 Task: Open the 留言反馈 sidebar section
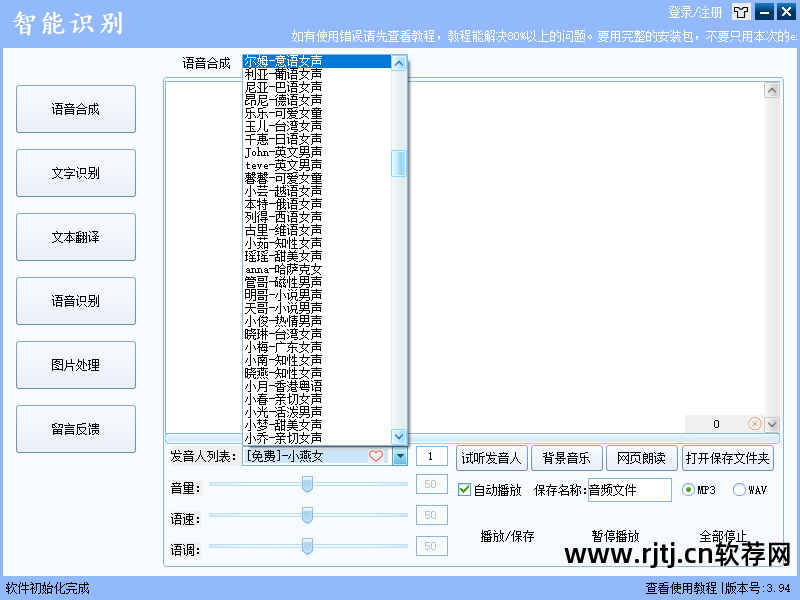click(76, 429)
